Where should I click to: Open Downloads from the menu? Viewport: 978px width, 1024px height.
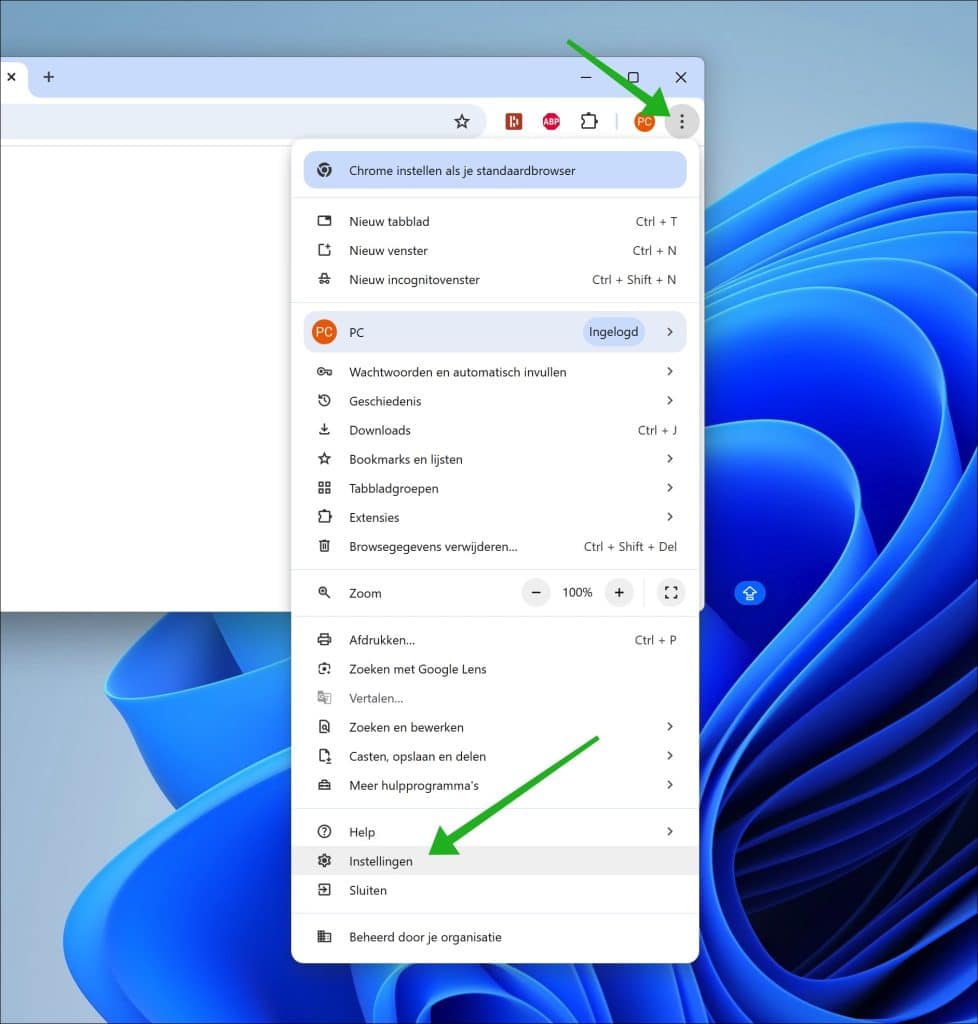pyautogui.click(x=495, y=430)
